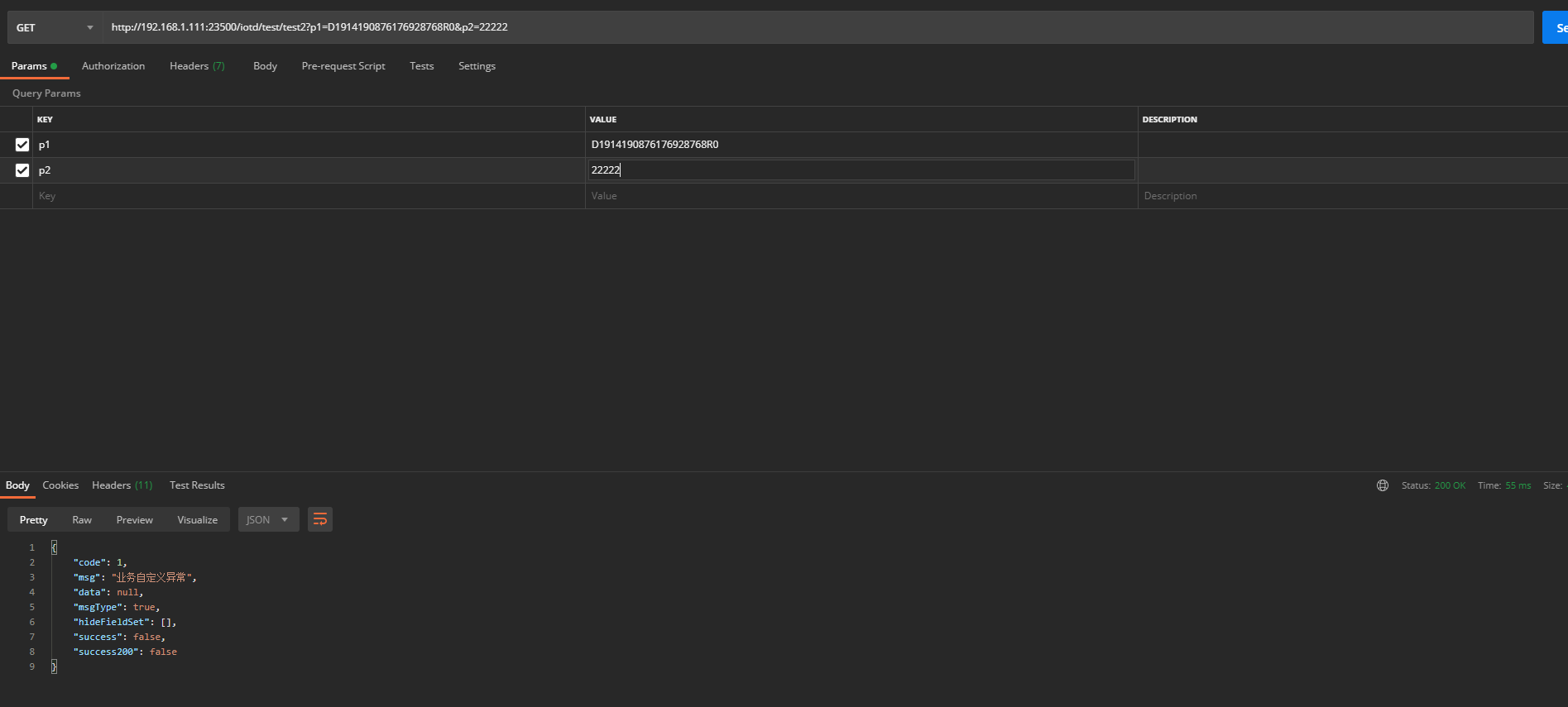Click the request URL address field
The image size is (1568, 707).
pyautogui.click(x=818, y=27)
